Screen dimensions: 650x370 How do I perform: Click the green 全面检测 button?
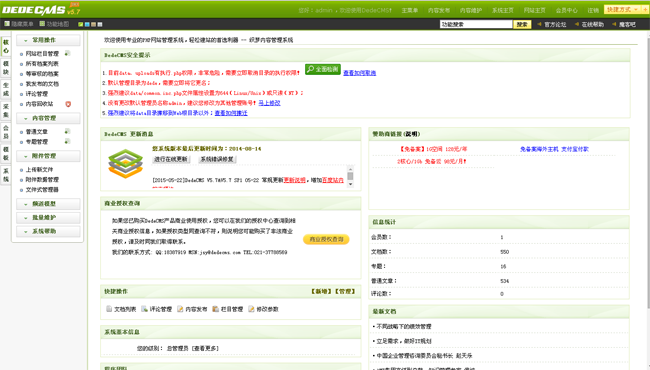coord(323,69)
